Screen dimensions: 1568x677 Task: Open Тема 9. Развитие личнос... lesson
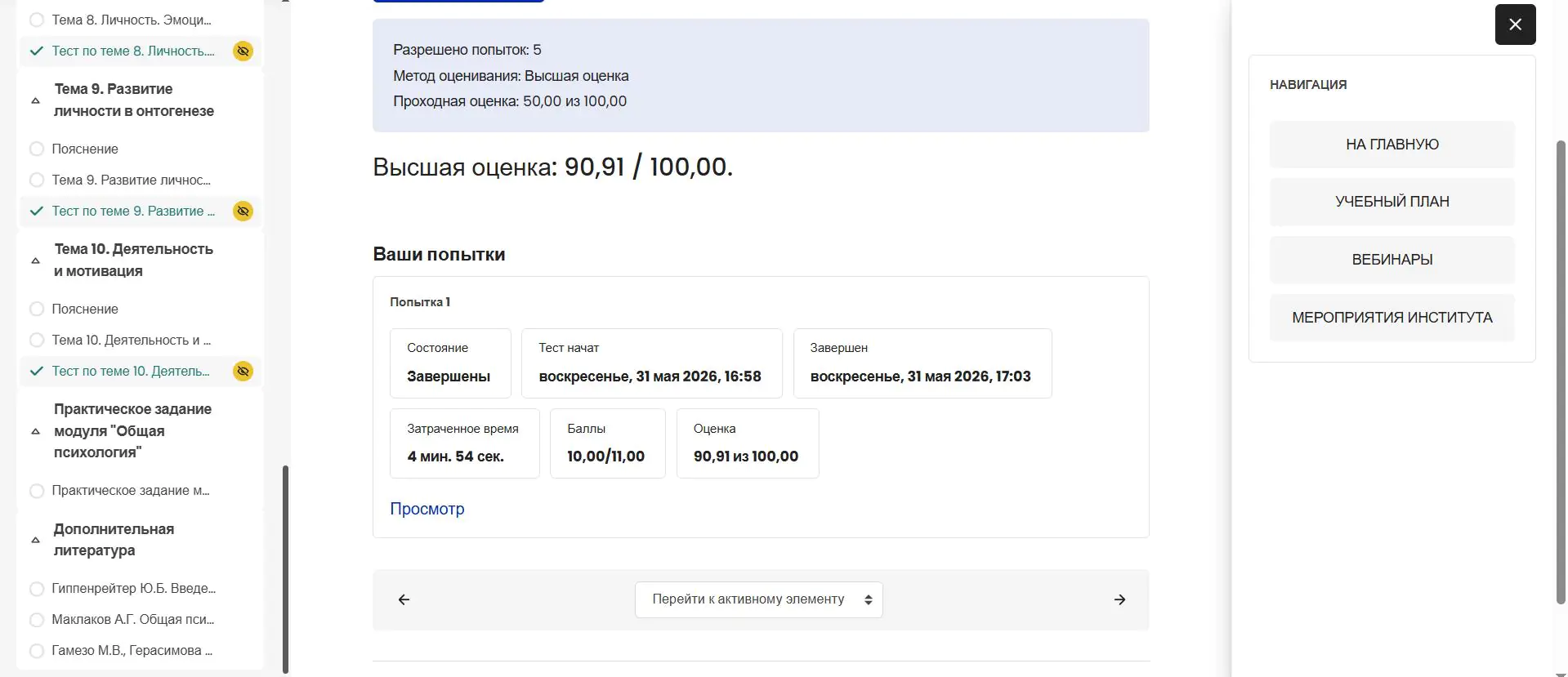click(131, 180)
